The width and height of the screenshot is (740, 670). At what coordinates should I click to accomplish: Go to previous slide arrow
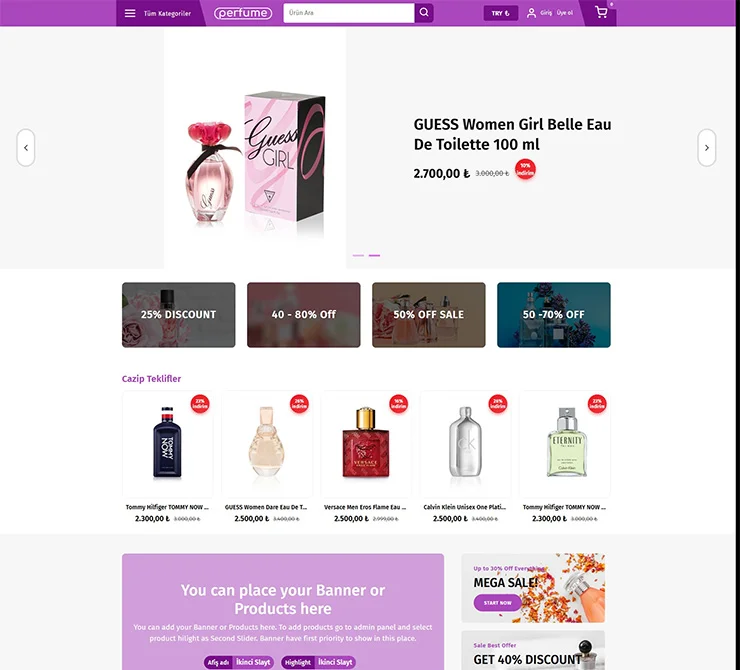[x=26, y=148]
